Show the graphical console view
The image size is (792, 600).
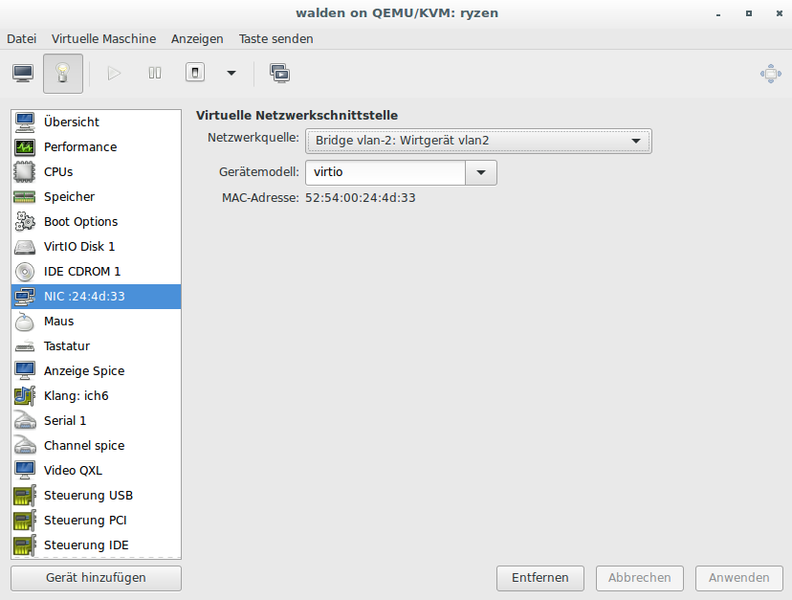22,73
